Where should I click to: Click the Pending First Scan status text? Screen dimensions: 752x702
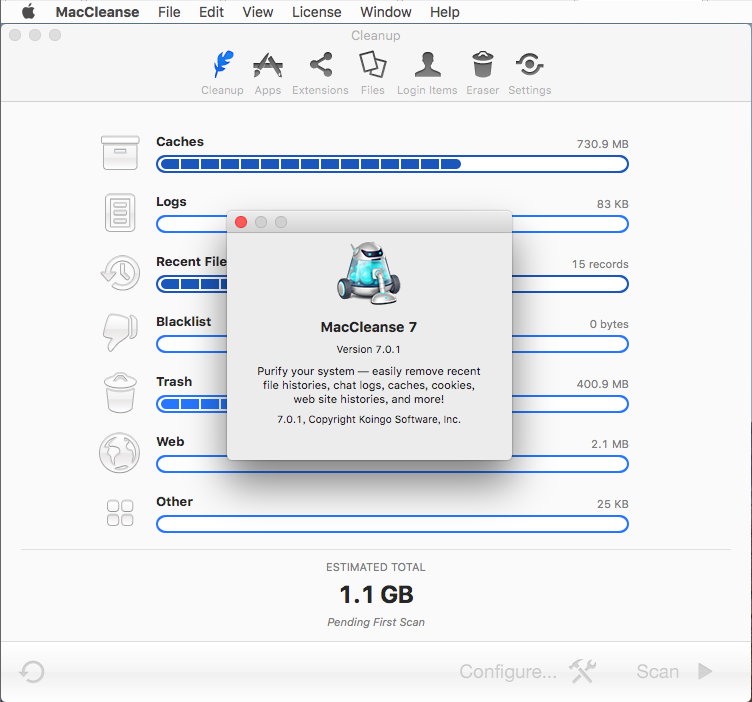[376, 622]
